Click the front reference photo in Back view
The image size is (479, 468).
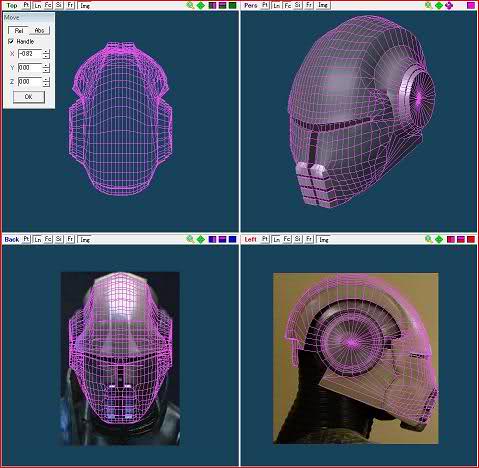click(120, 358)
